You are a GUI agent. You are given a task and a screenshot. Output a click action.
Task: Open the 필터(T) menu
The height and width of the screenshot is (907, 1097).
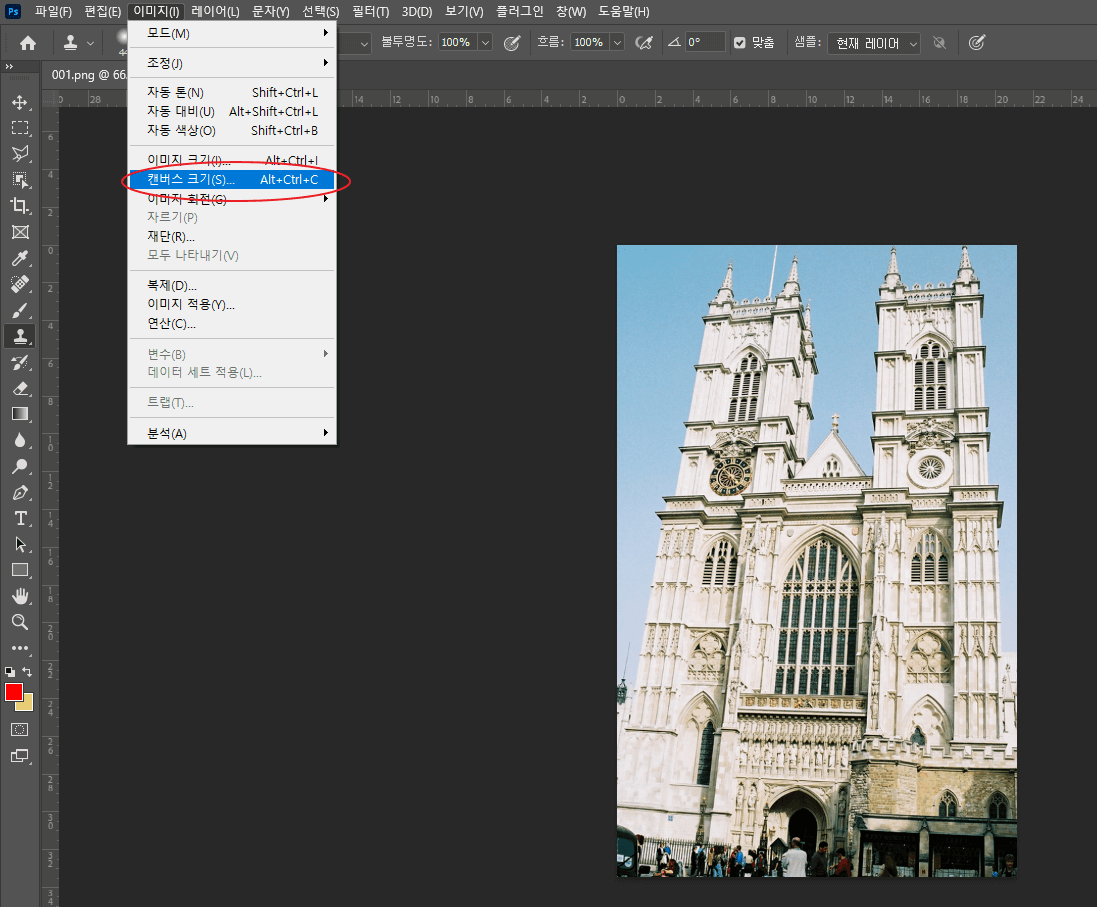pos(371,12)
